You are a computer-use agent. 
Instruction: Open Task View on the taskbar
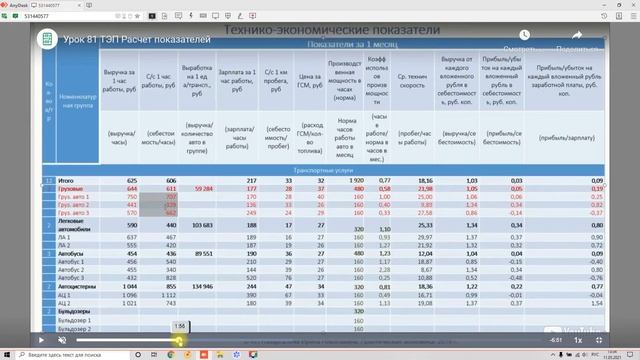154,355
